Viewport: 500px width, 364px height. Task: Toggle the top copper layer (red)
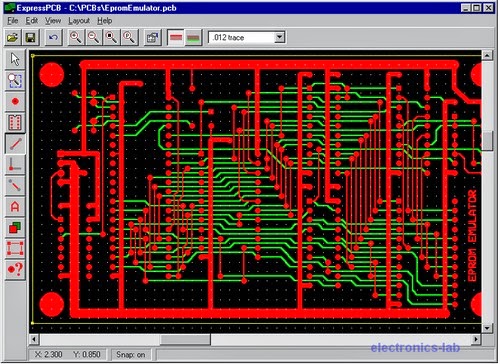[176, 37]
